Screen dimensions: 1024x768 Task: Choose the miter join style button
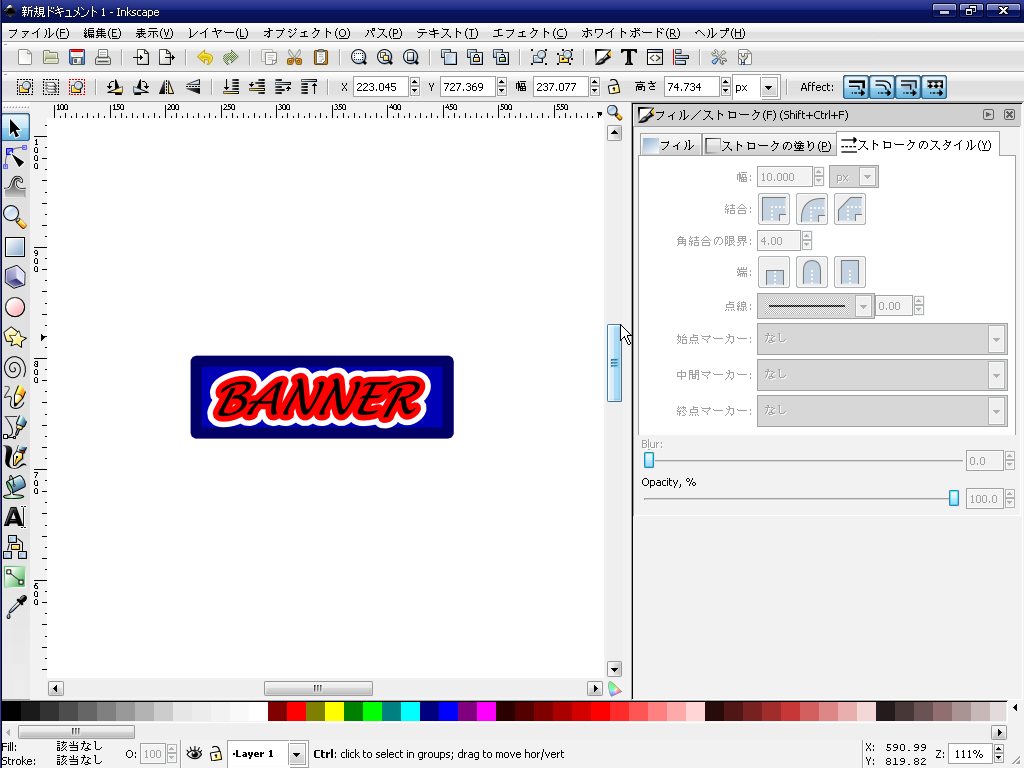pos(774,210)
